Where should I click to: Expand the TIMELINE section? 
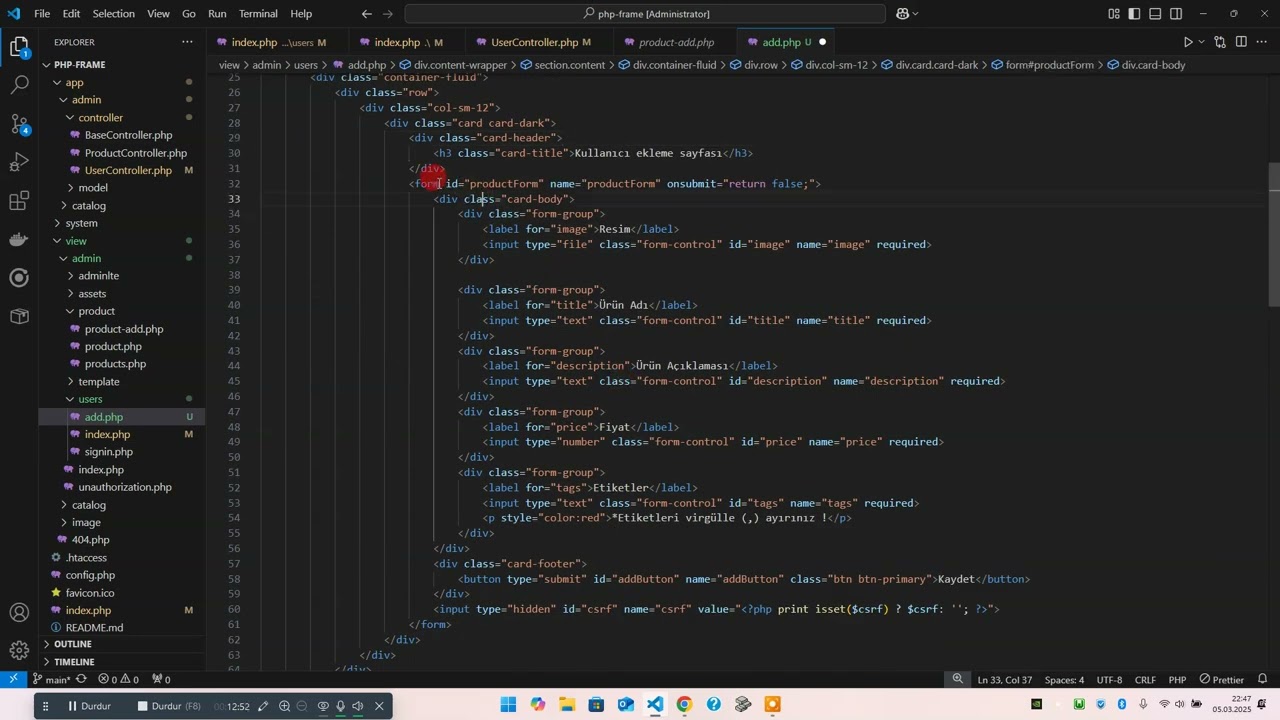pyautogui.click(x=74, y=662)
